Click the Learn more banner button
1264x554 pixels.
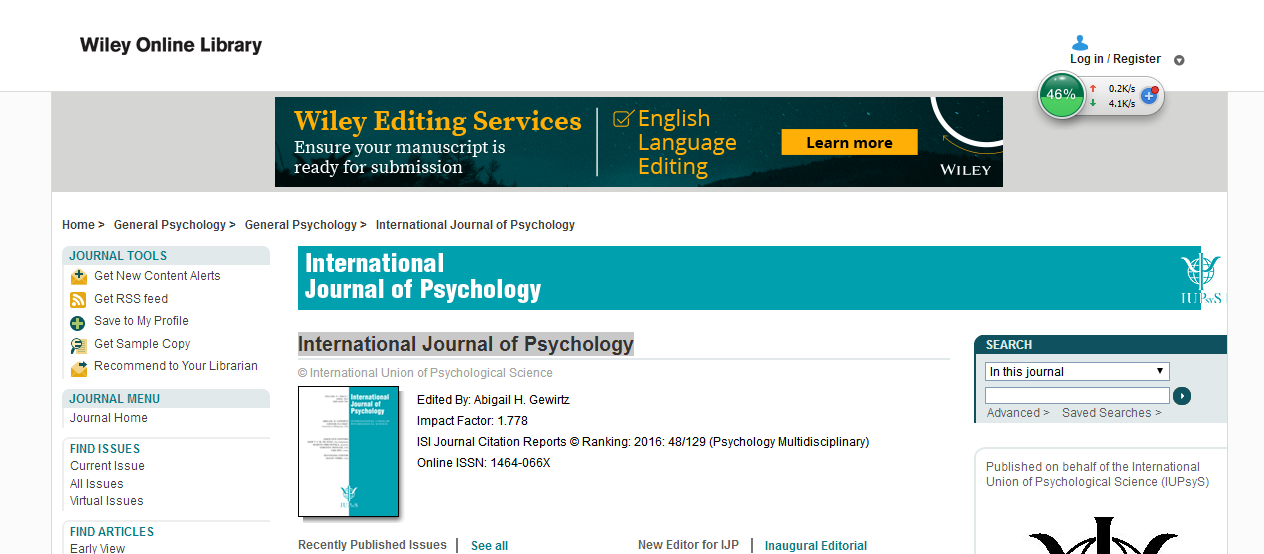pyautogui.click(x=849, y=143)
